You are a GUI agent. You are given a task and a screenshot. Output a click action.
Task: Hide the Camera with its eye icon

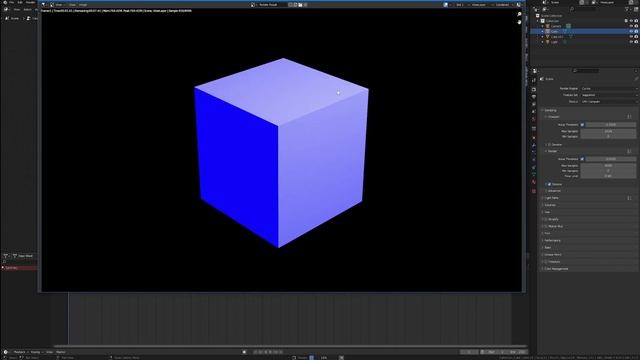tap(631, 26)
